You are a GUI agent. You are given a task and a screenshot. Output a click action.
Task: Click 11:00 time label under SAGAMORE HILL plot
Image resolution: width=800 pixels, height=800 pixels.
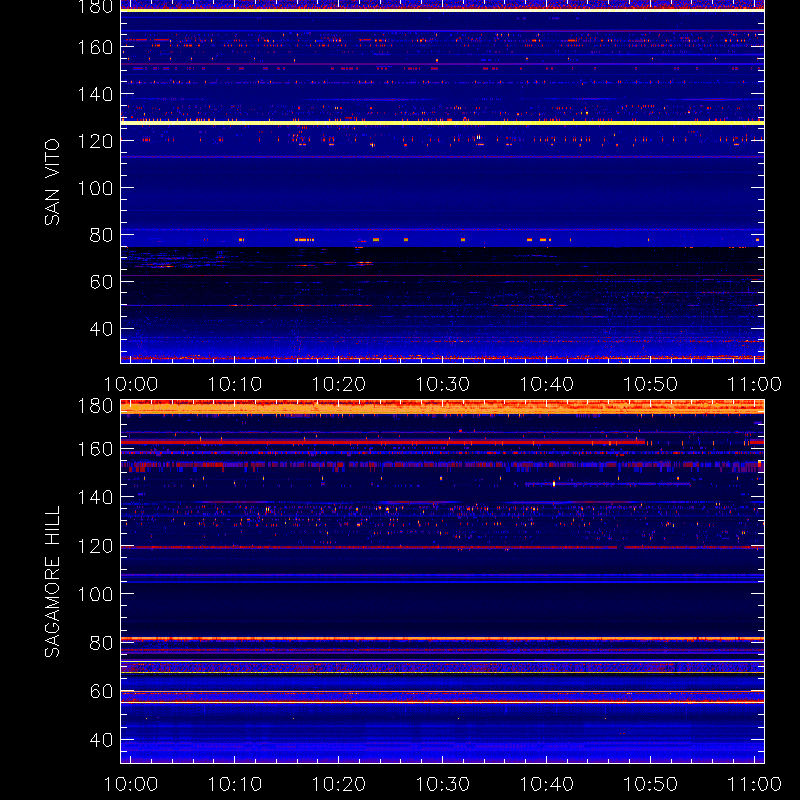(755, 784)
